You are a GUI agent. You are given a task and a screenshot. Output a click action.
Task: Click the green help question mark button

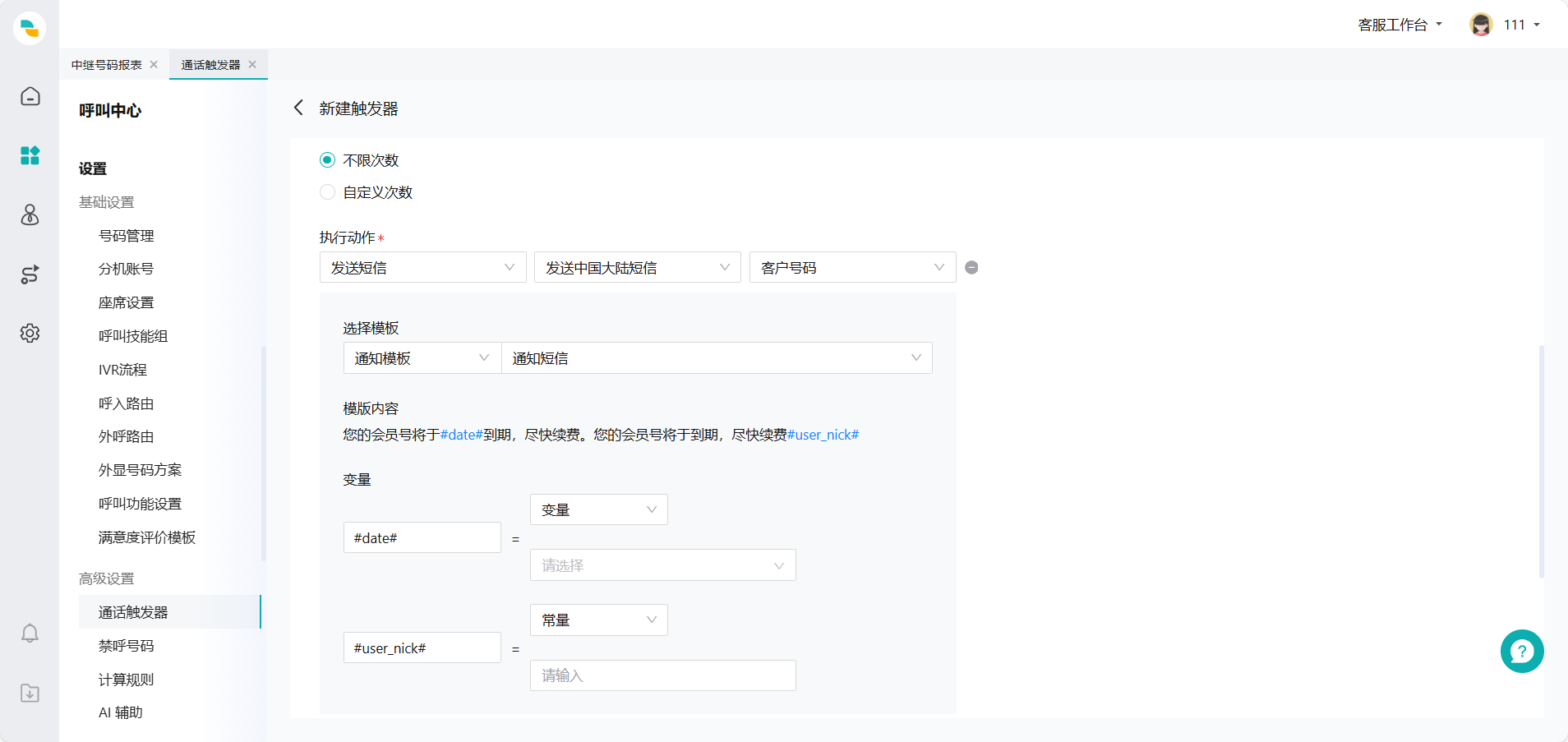pyautogui.click(x=1521, y=652)
